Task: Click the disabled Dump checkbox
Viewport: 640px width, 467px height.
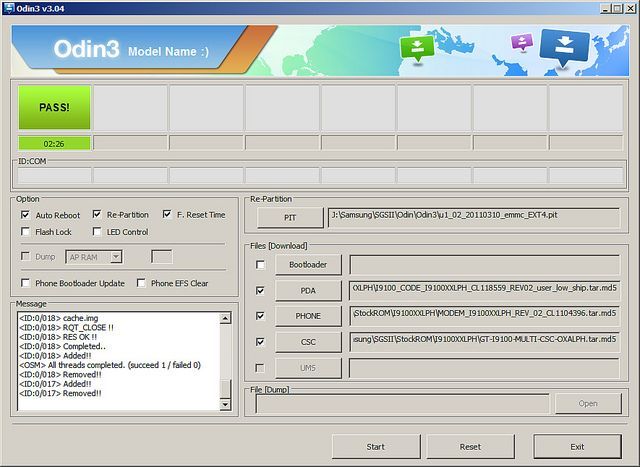Action: pos(25,256)
